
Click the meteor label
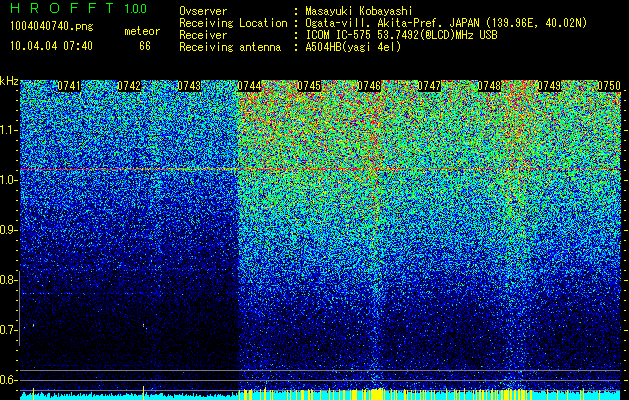(142, 31)
